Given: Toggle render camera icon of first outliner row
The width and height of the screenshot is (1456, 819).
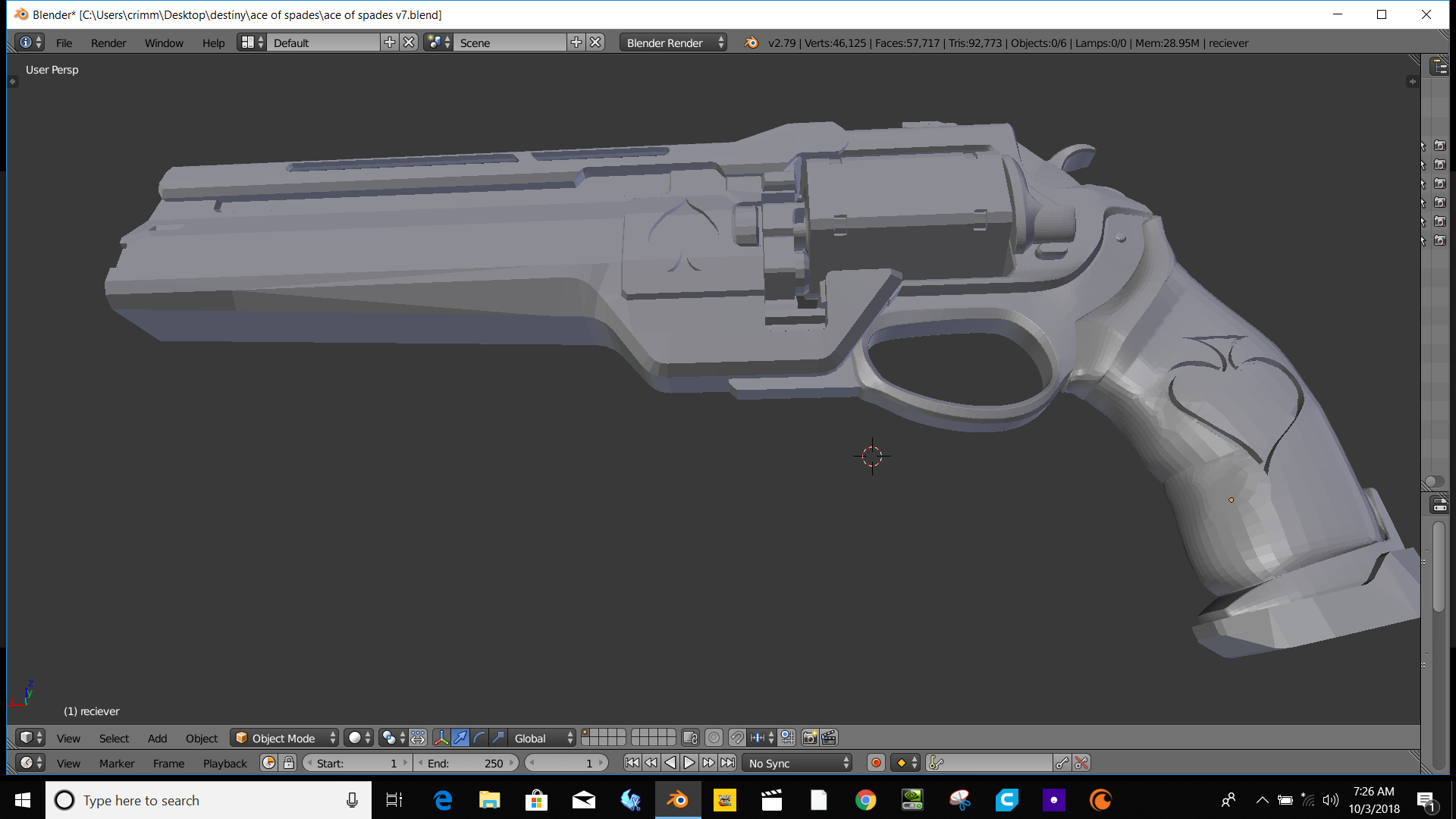Looking at the screenshot, I should click(1440, 146).
